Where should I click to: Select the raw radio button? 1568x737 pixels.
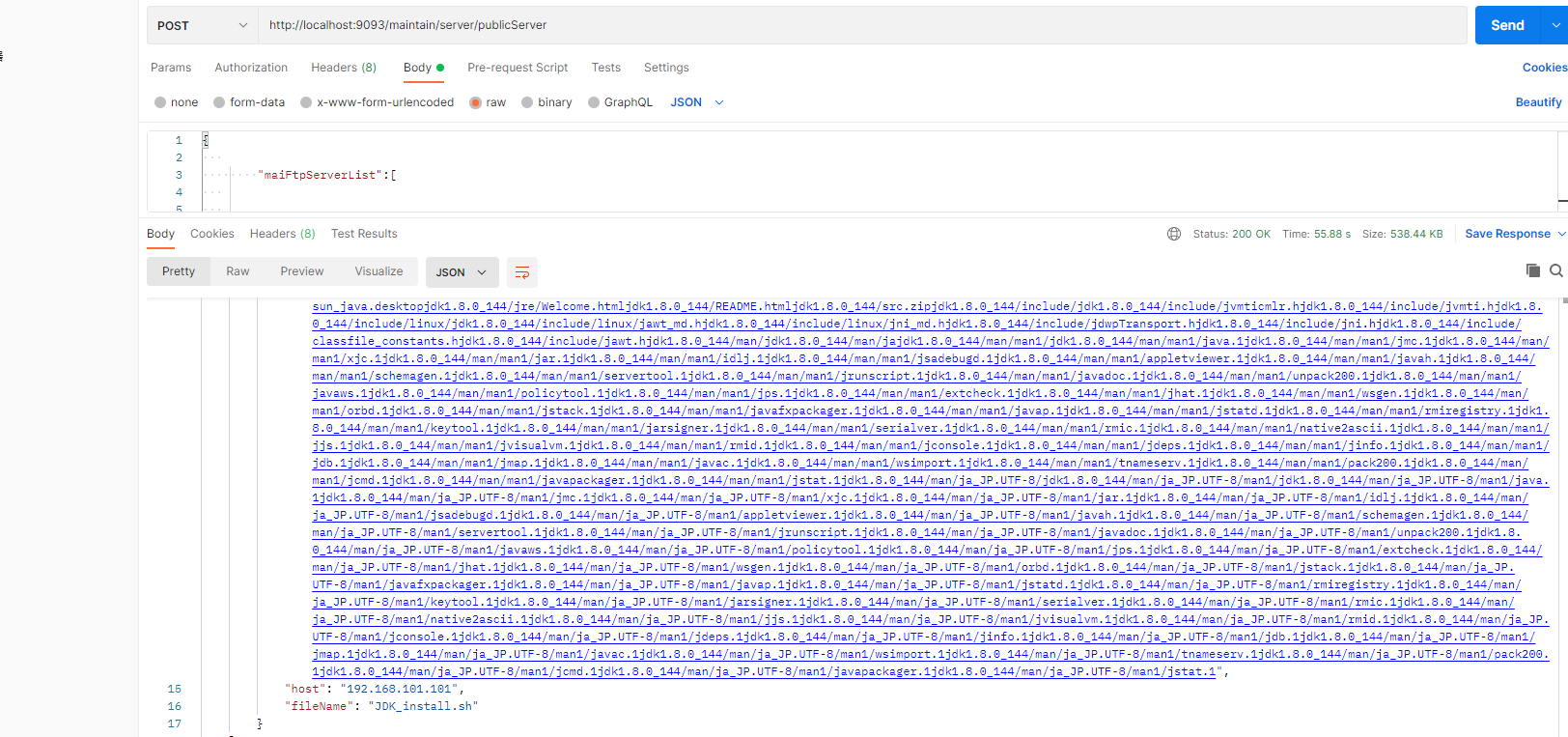pyautogui.click(x=475, y=102)
